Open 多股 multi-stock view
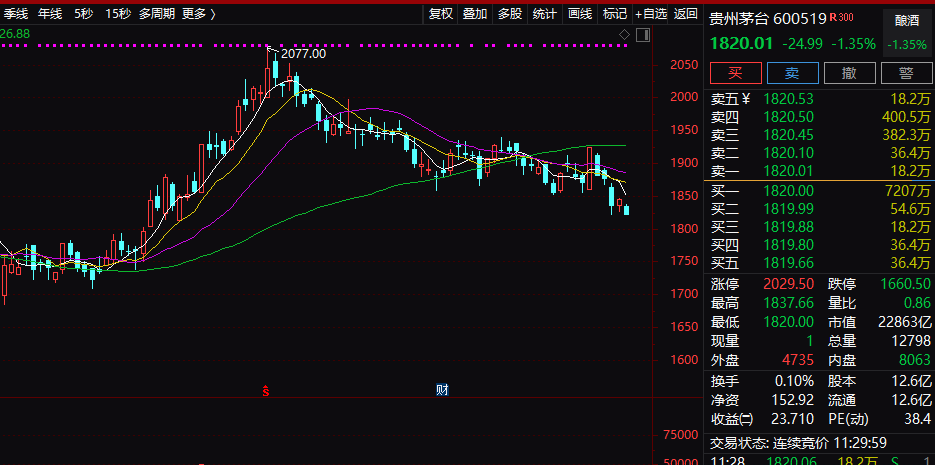This screenshot has width=935, height=465. click(510, 14)
